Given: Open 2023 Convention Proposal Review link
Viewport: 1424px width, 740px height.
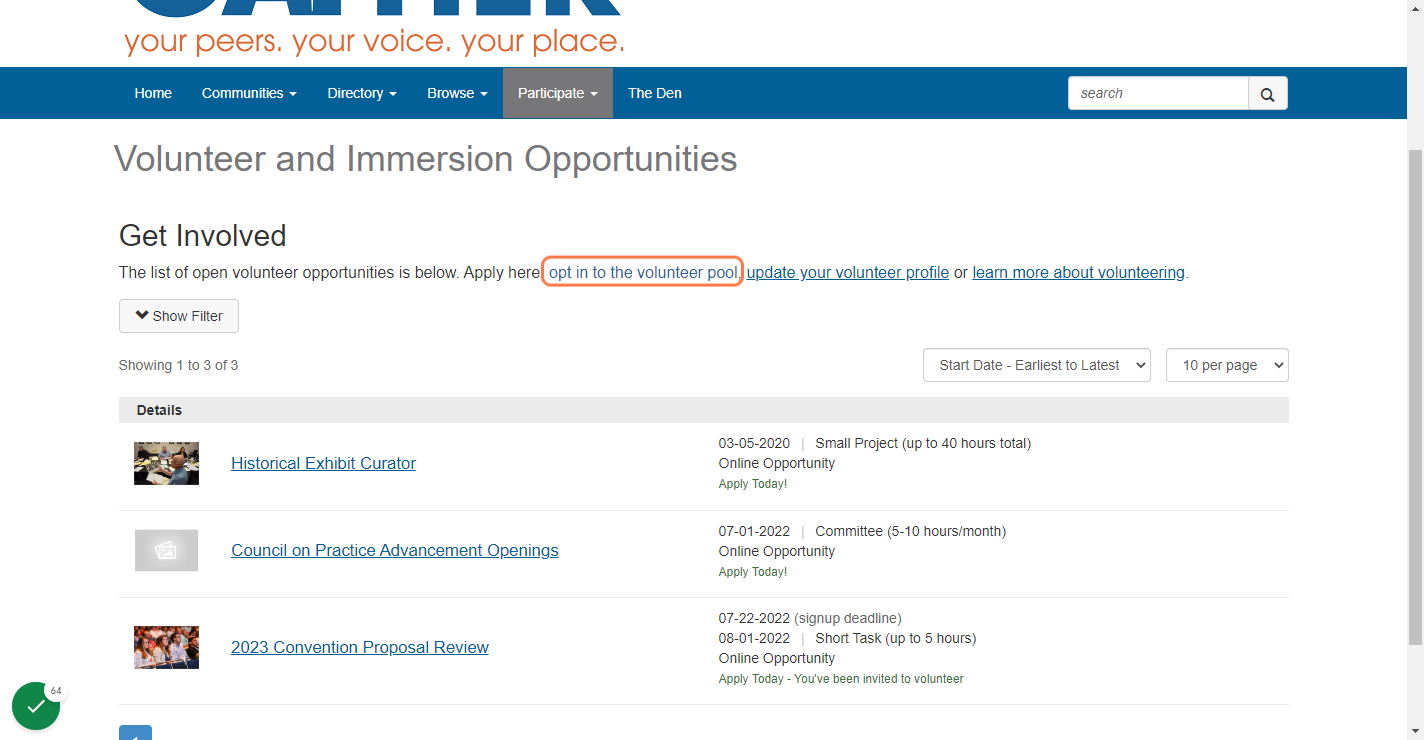Looking at the screenshot, I should click(360, 647).
